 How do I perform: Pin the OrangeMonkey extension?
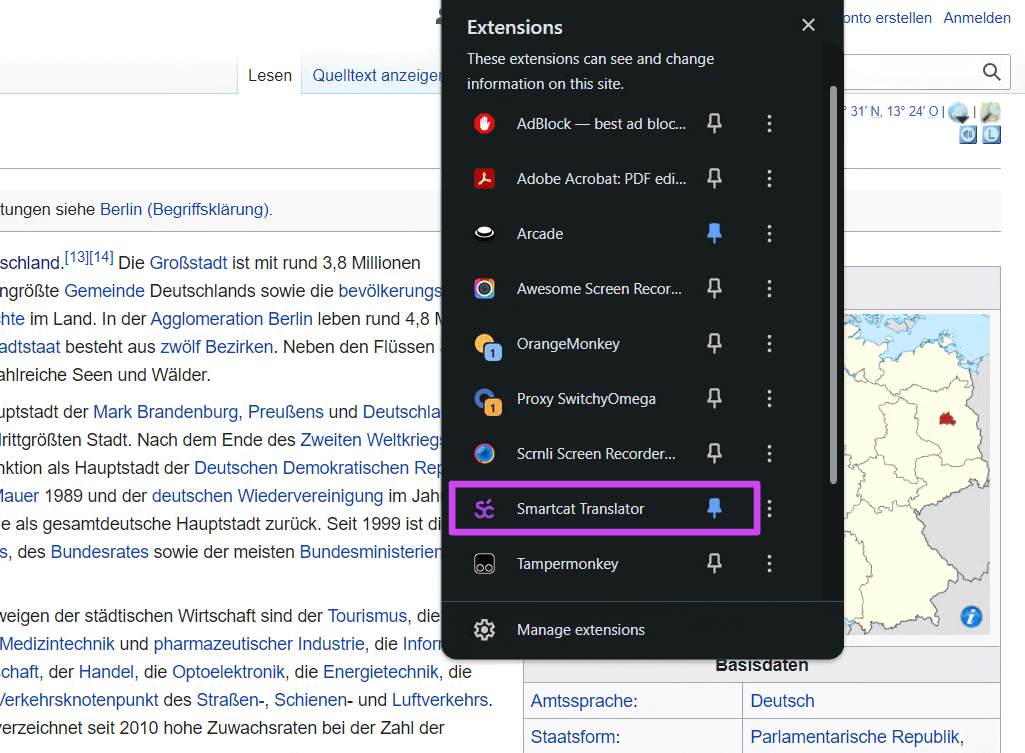coord(714,343)
